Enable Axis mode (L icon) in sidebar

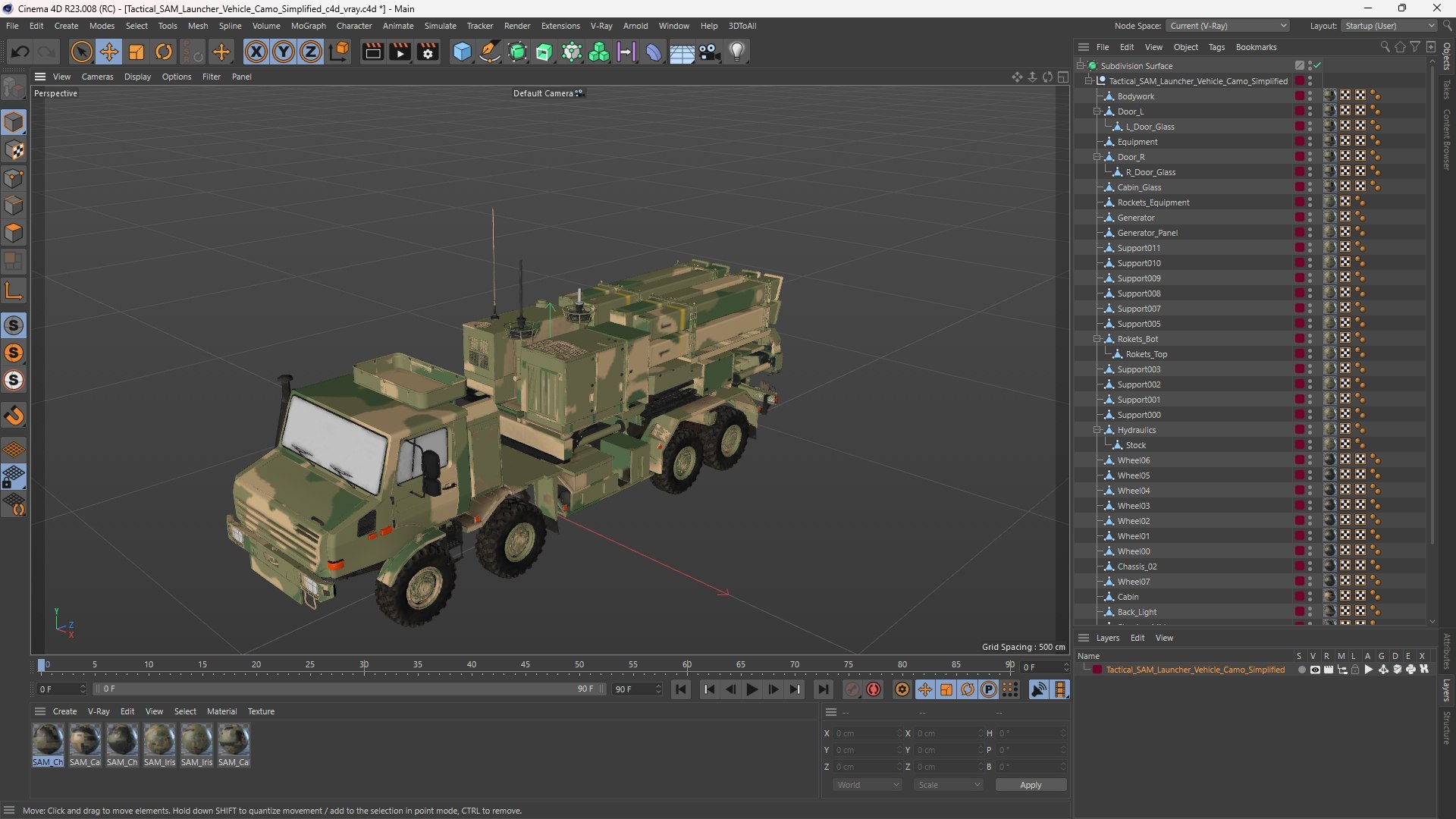click(x=14, y=290)
